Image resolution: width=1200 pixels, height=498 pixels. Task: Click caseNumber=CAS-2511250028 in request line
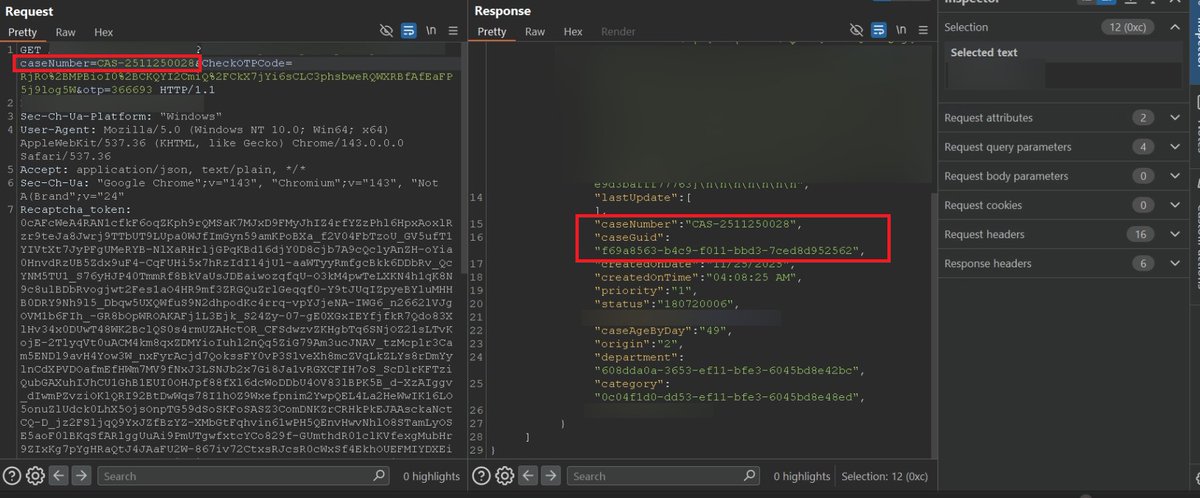click(x=108, y=63)
